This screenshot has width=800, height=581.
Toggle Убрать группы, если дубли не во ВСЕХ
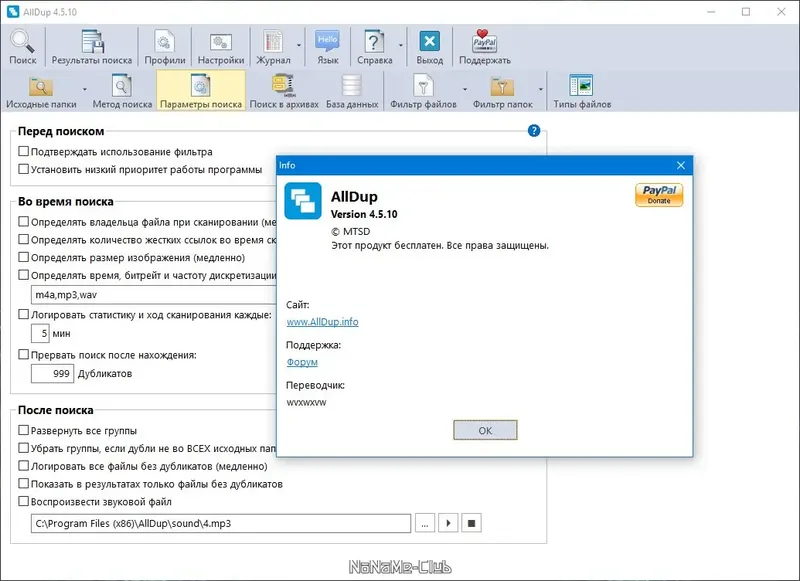(x=23, y=448)
